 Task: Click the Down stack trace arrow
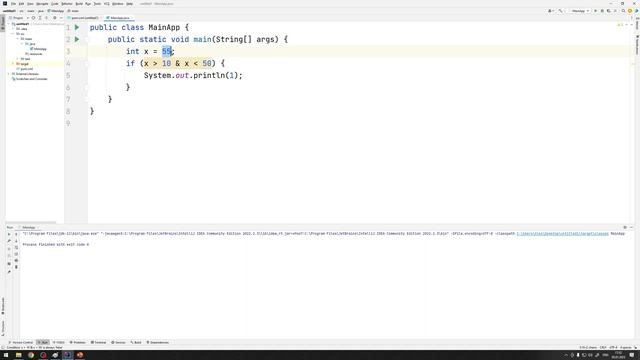coord(16,241)
